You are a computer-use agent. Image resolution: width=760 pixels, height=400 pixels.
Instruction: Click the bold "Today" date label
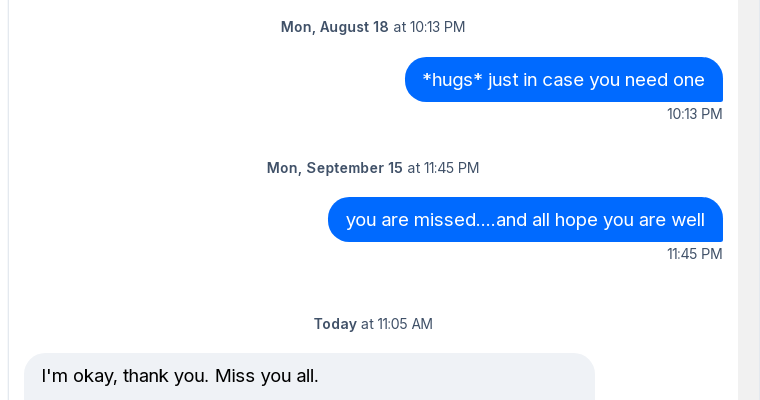[x=335, y=324]
